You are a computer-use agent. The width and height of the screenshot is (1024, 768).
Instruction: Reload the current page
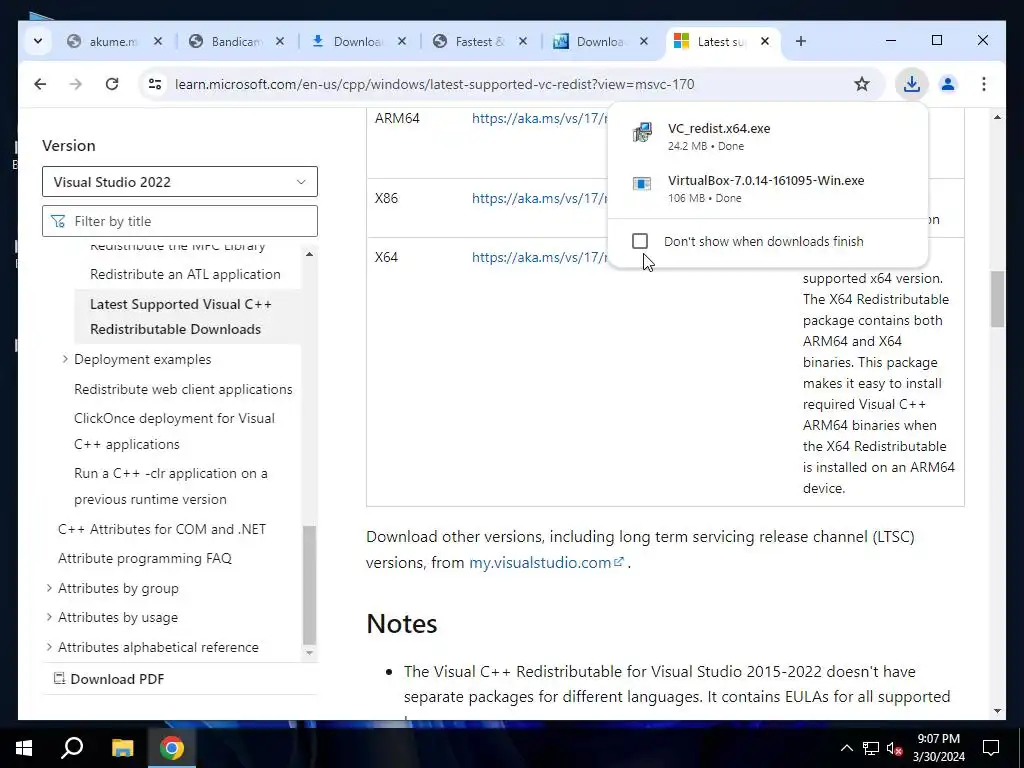coord(112,84)
